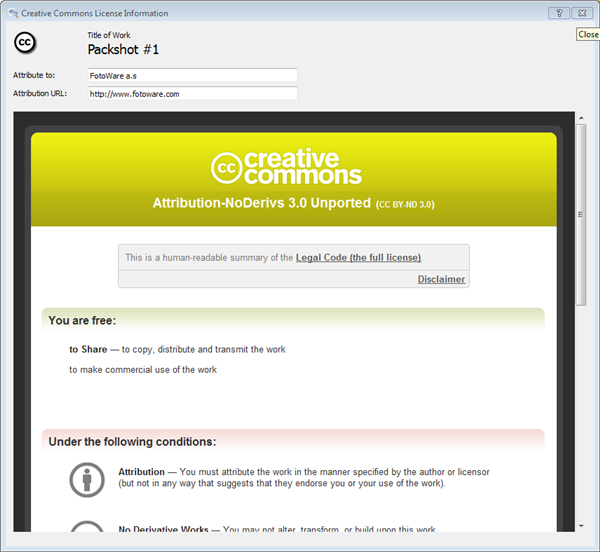Click the Attribute to field
This screenshot has height=552, width=600.
coord(192,75)
